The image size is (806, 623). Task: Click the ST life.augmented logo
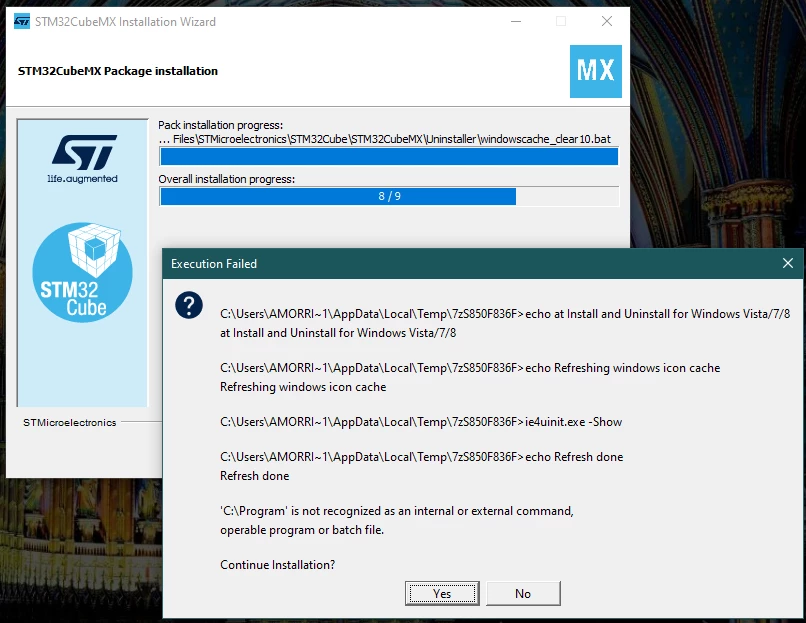(83, 159)
